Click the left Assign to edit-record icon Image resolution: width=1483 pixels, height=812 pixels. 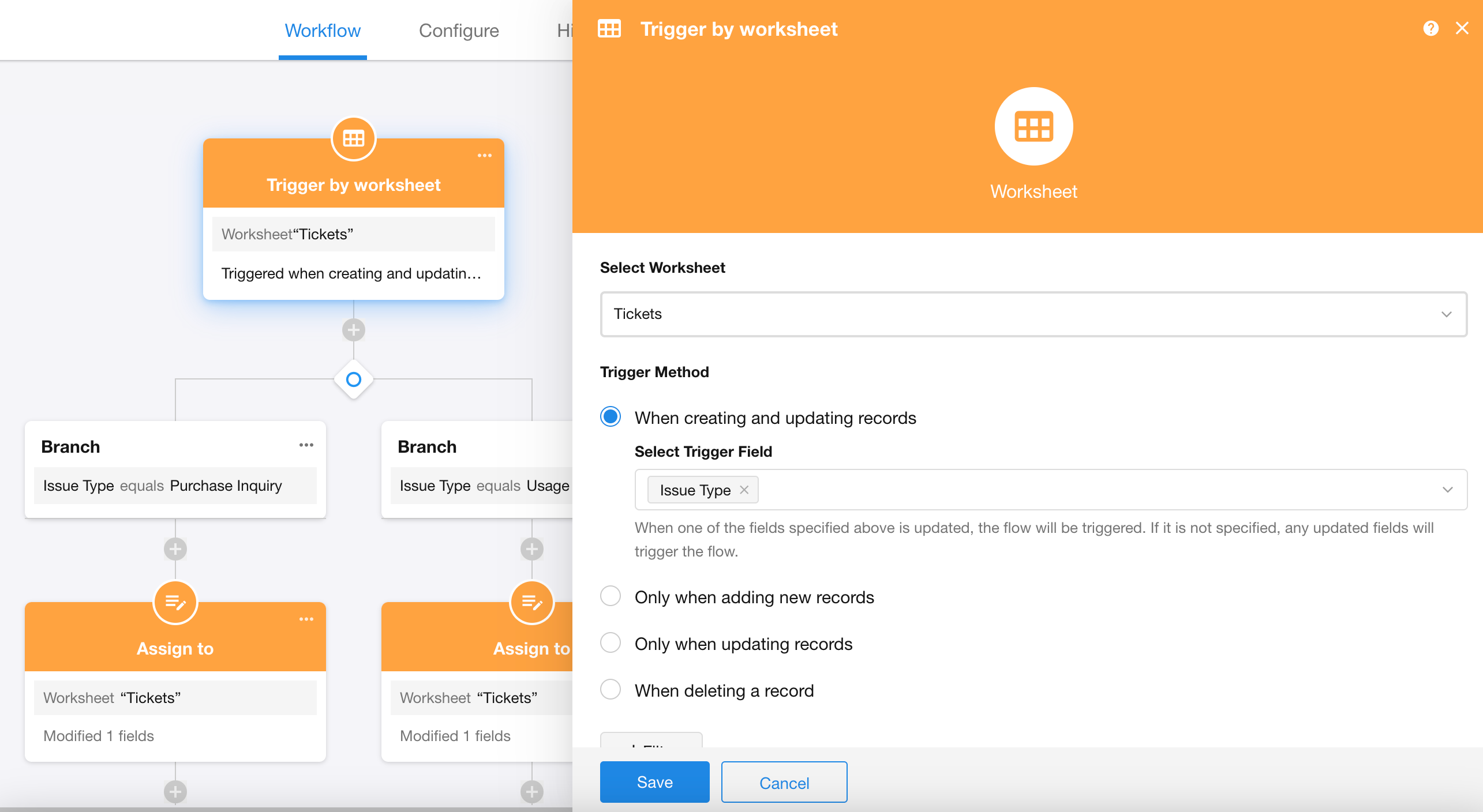(175, 603)
